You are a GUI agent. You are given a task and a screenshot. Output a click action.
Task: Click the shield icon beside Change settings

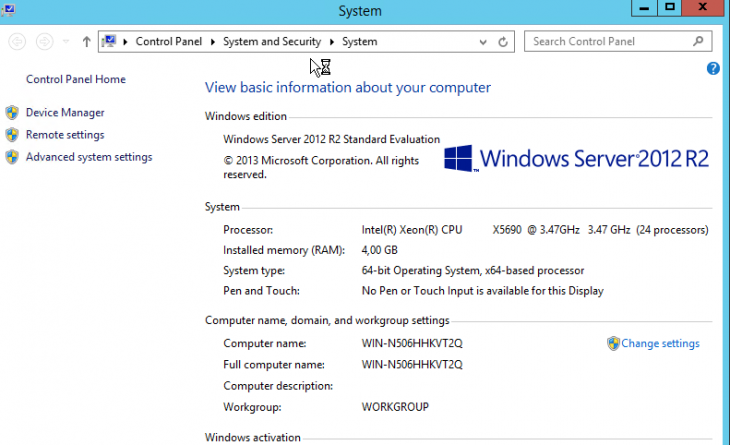(x=614, y=344)
